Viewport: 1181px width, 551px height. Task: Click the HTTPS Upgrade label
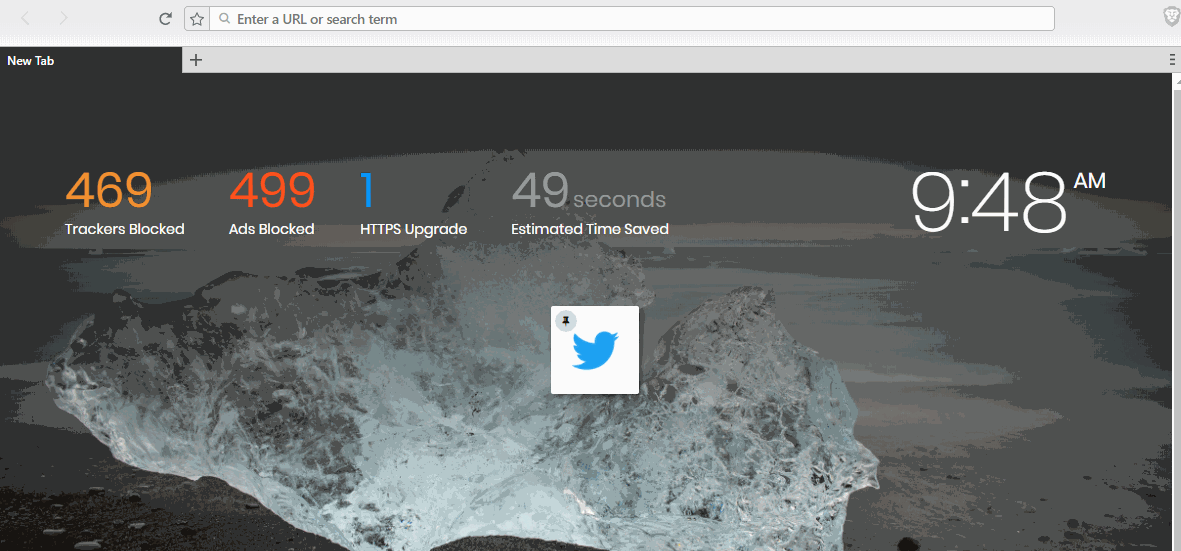tap(414, 229)
